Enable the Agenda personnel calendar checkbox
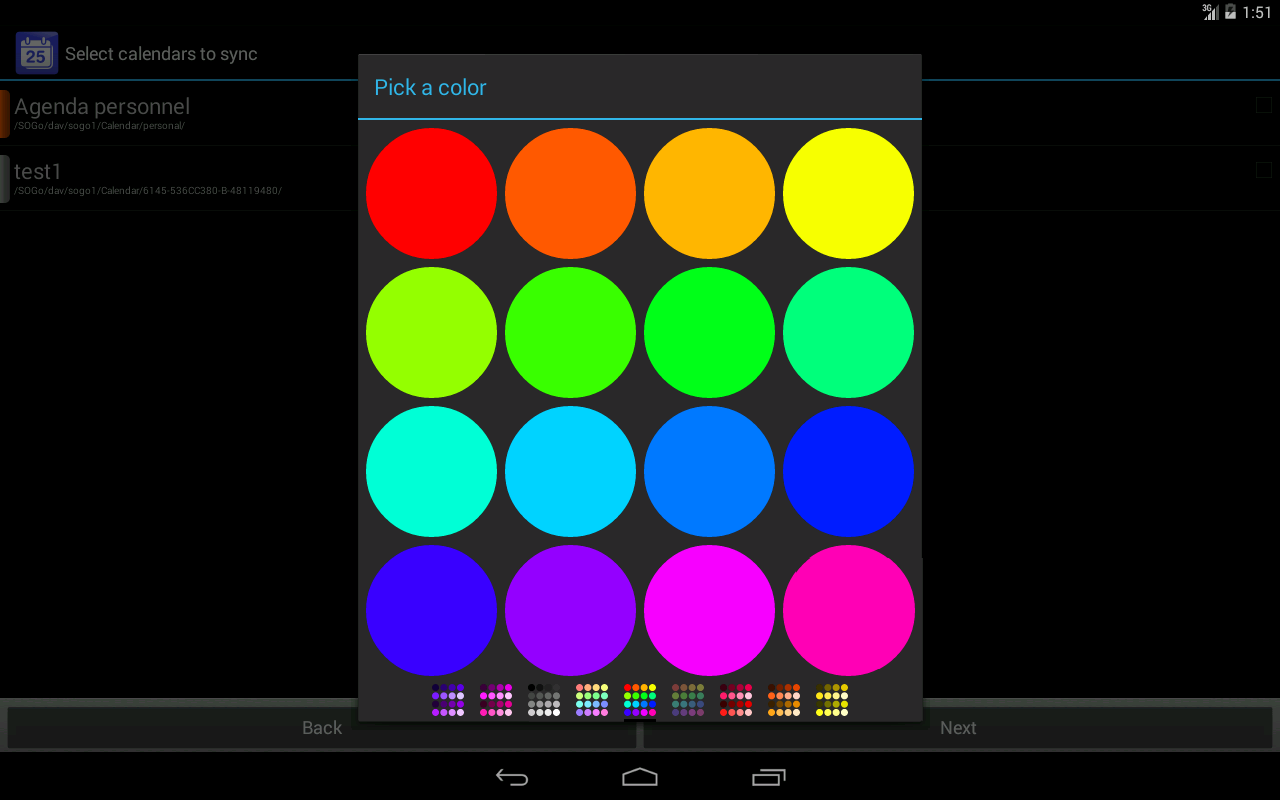 pyautogui.click(x=1264, y=105)
